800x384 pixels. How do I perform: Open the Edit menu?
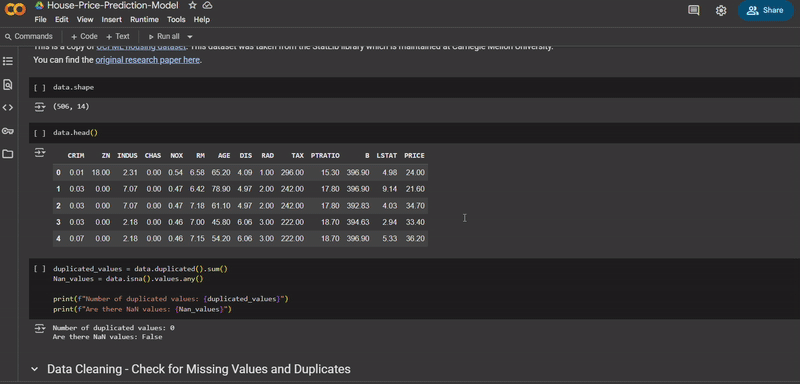[x=62, y=19]
